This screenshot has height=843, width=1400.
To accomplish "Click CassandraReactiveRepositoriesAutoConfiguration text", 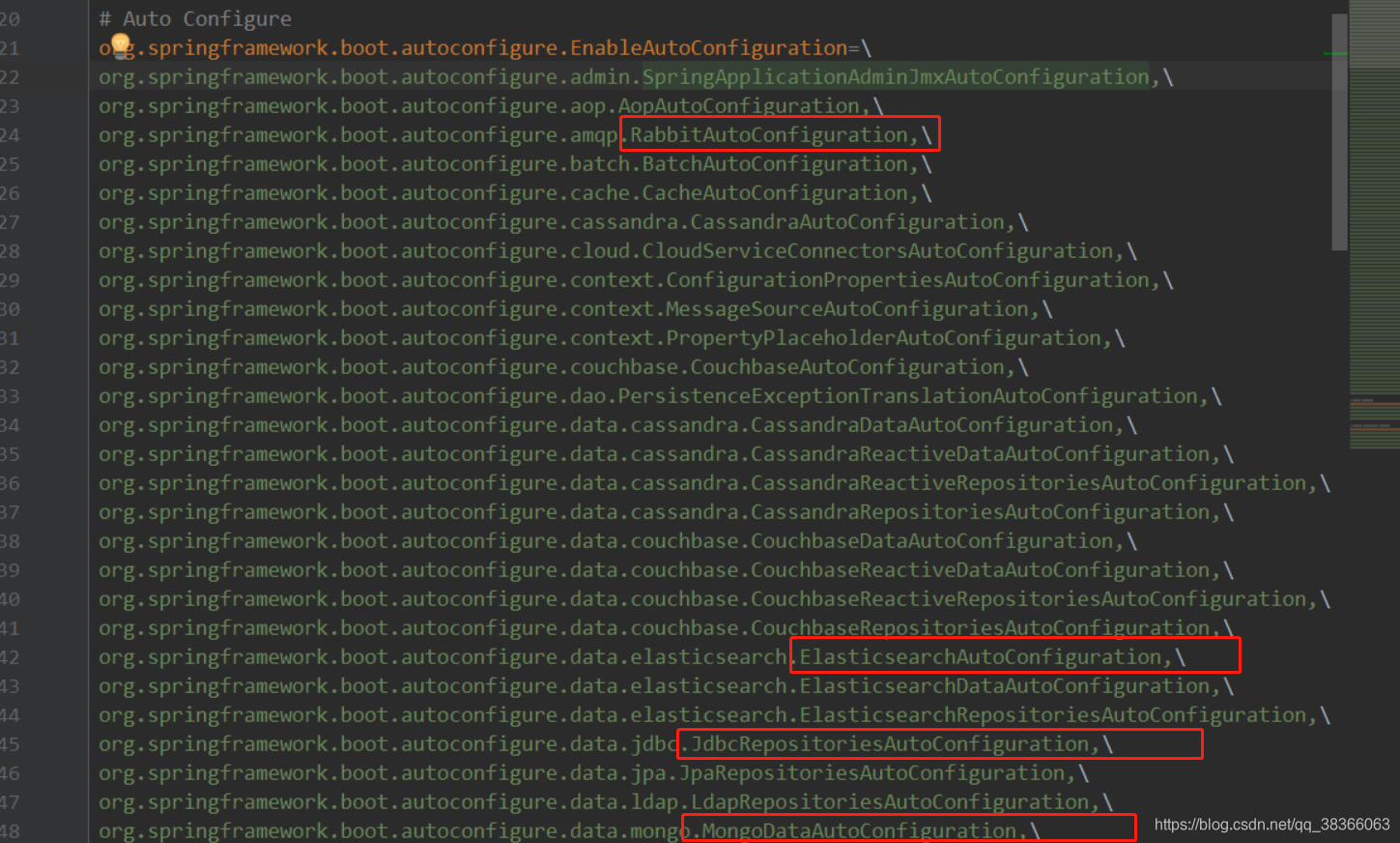I will click(1029, 482).
